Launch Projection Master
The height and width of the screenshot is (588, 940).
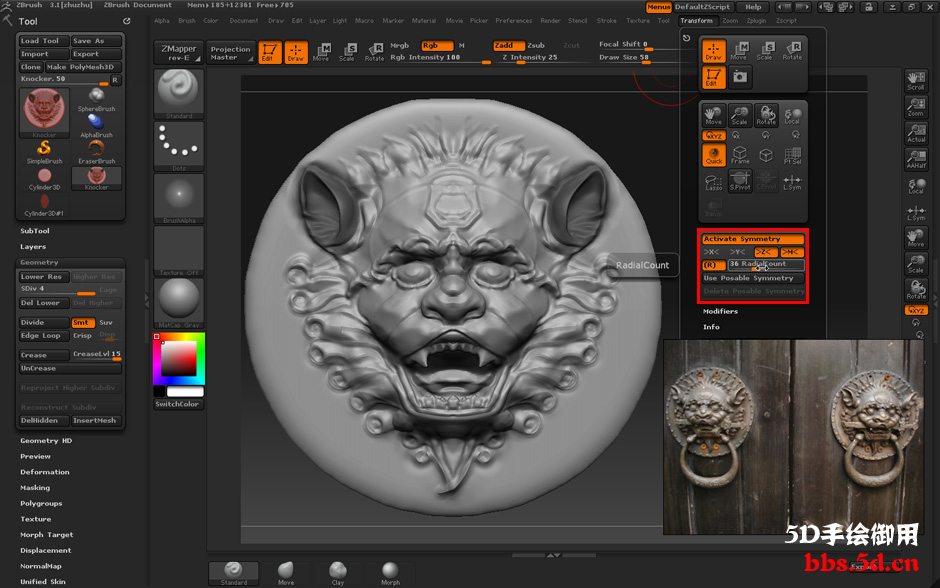pyautogui.click(x=230, y=53)
